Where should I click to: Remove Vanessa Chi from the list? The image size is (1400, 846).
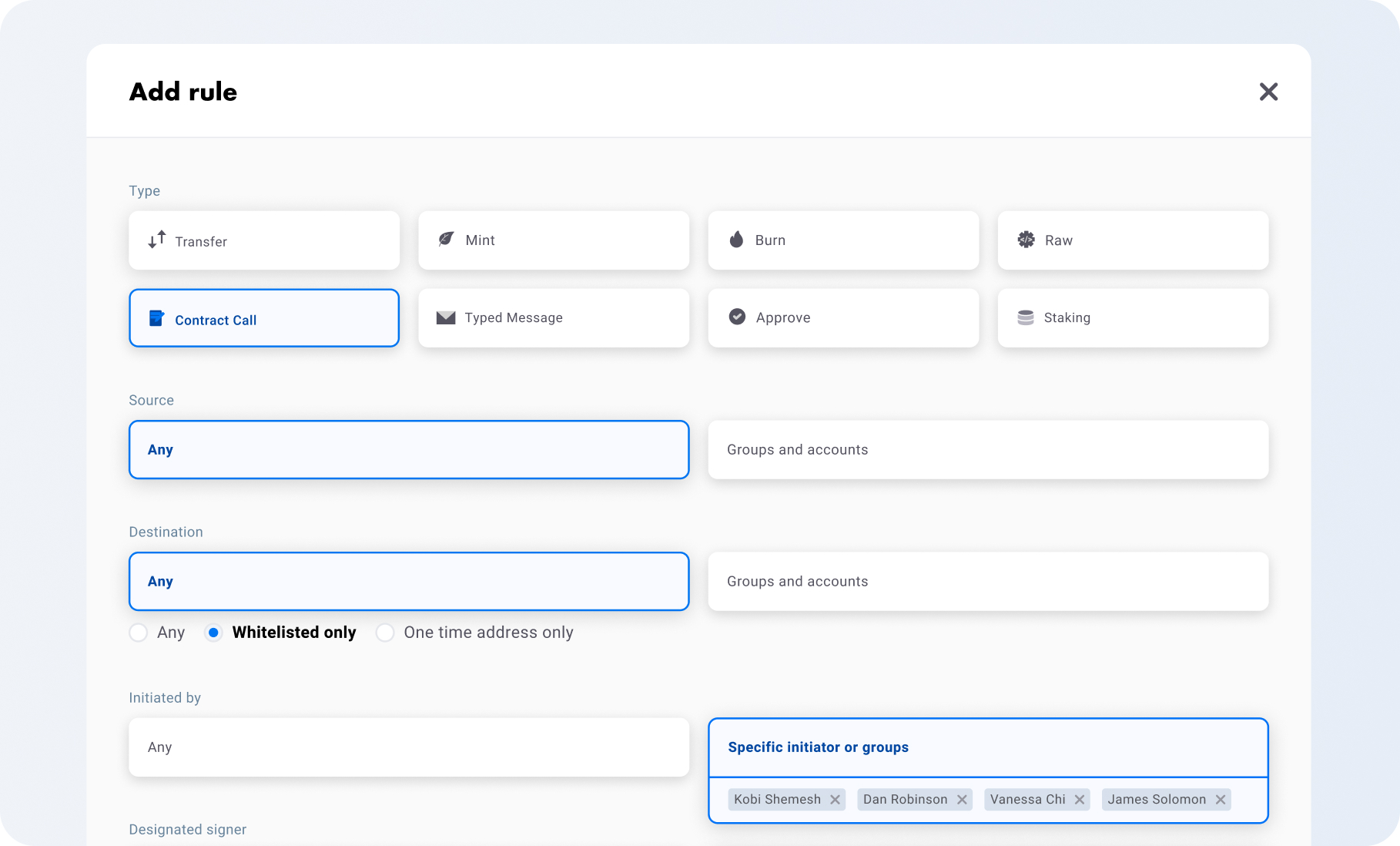(x=1080, y=800)
